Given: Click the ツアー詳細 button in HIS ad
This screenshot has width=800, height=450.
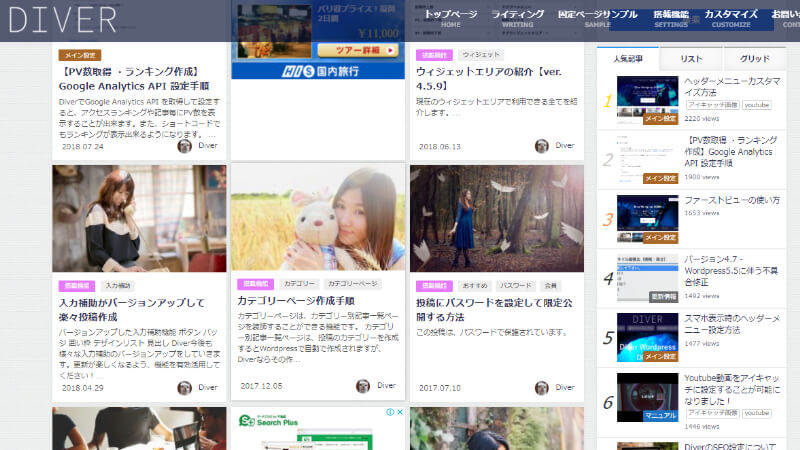Looking at the screenshot, I should [x=358, y=50].
